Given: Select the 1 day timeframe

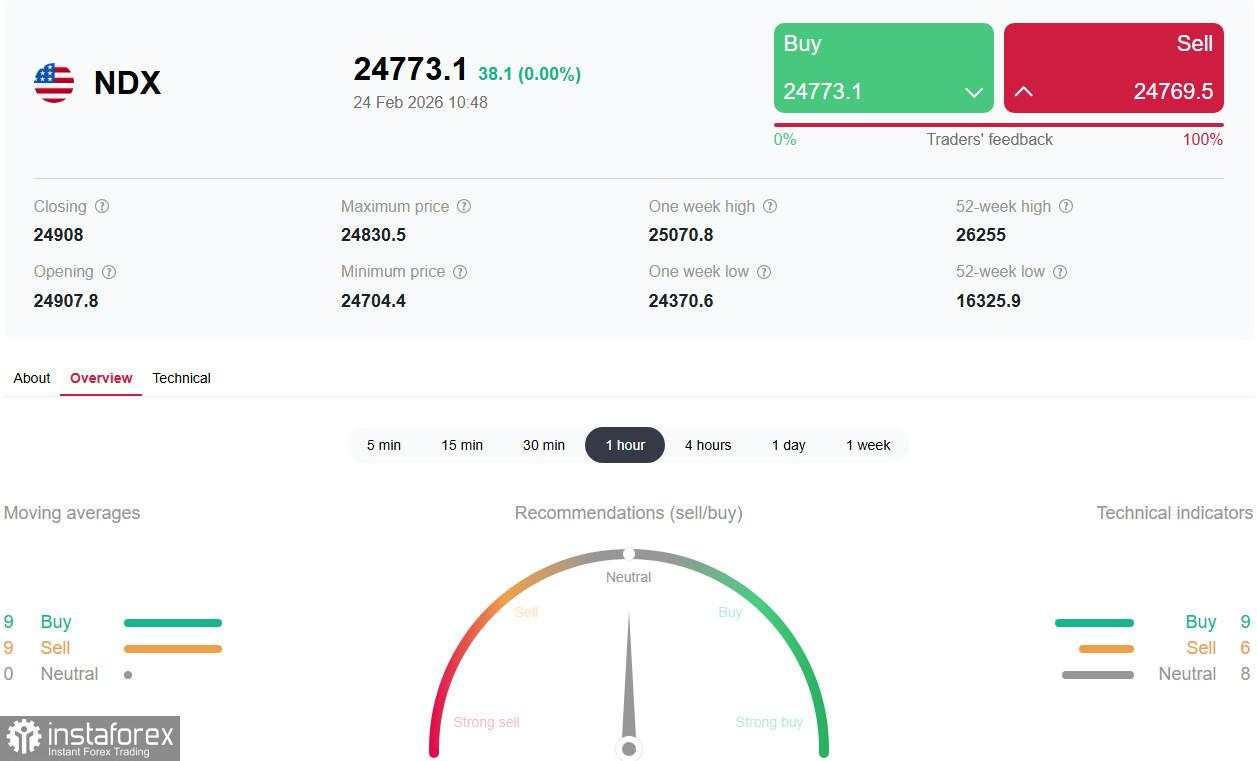Looking at the screenshot, I should (x=788, y=445).
